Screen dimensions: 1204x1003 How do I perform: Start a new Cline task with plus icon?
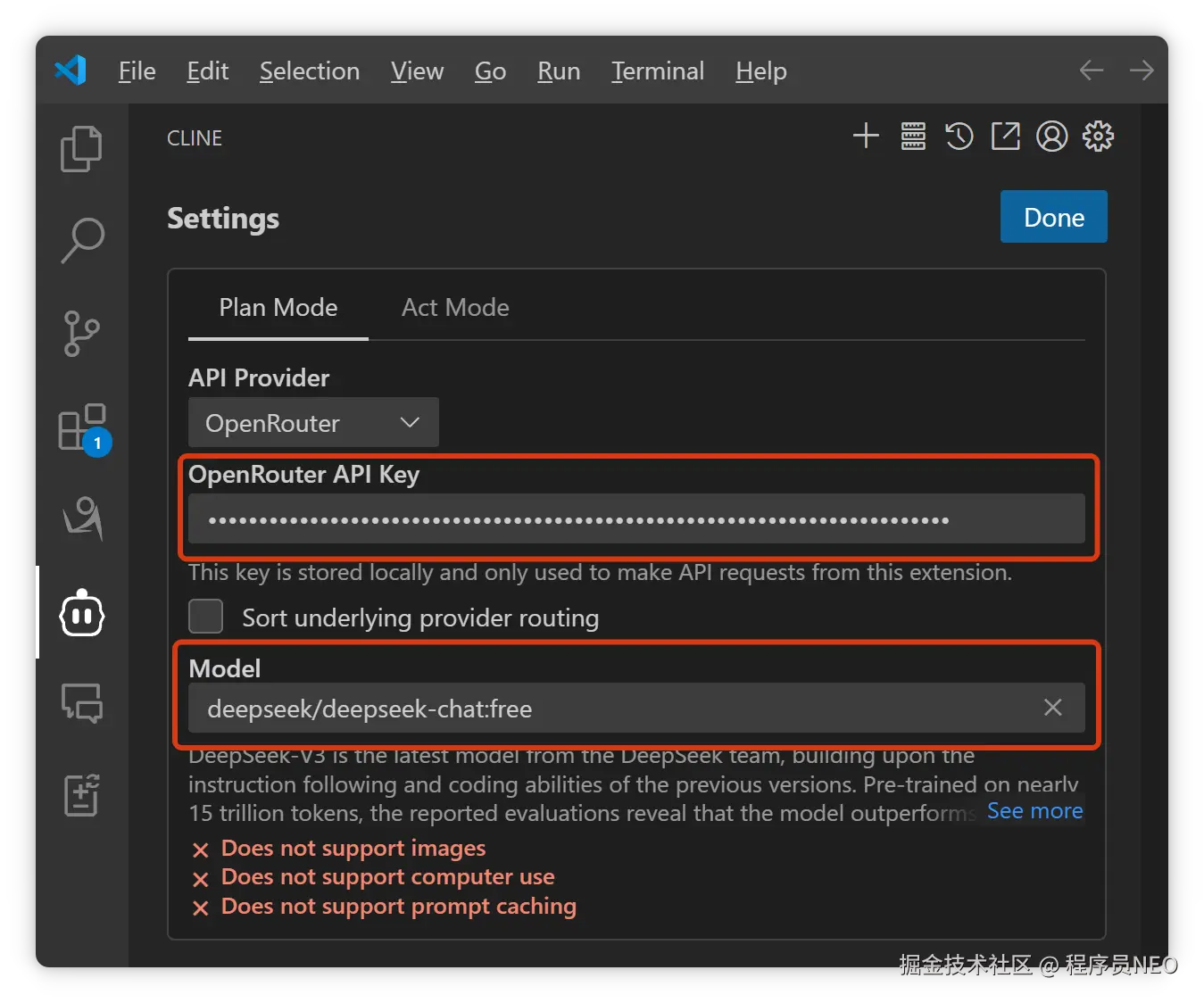point(866,137)
